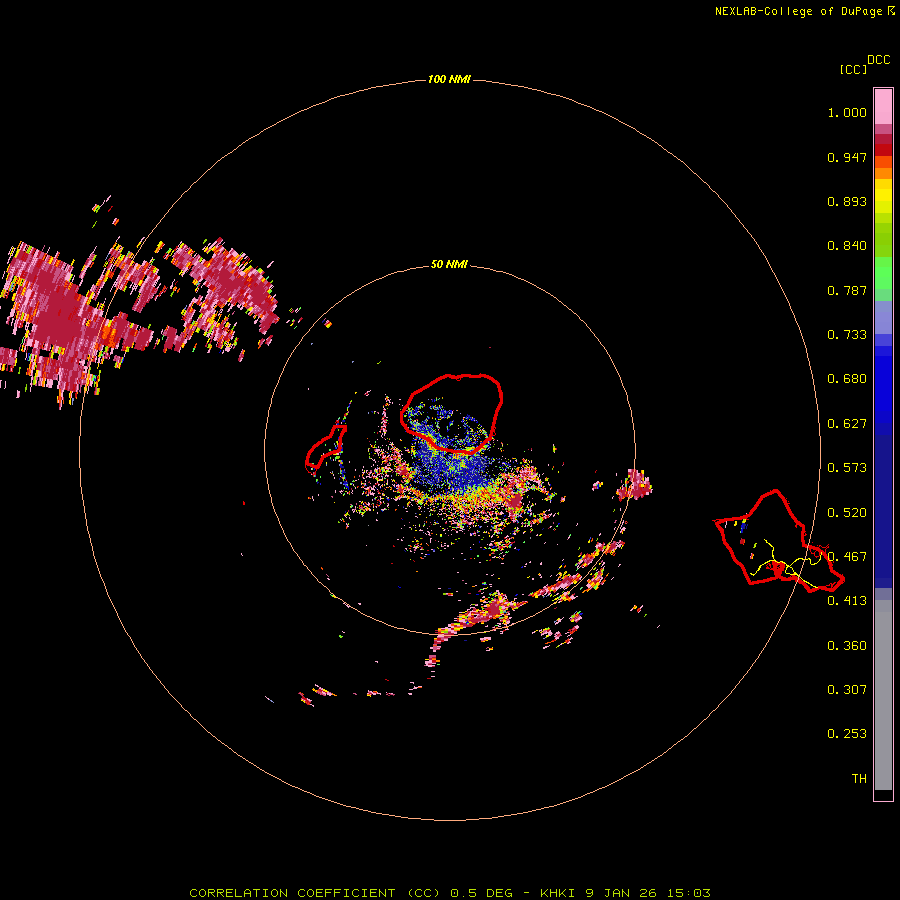Click the 0.253 scale value
This screenshot has height=900, width=900.
click(847, 734)
